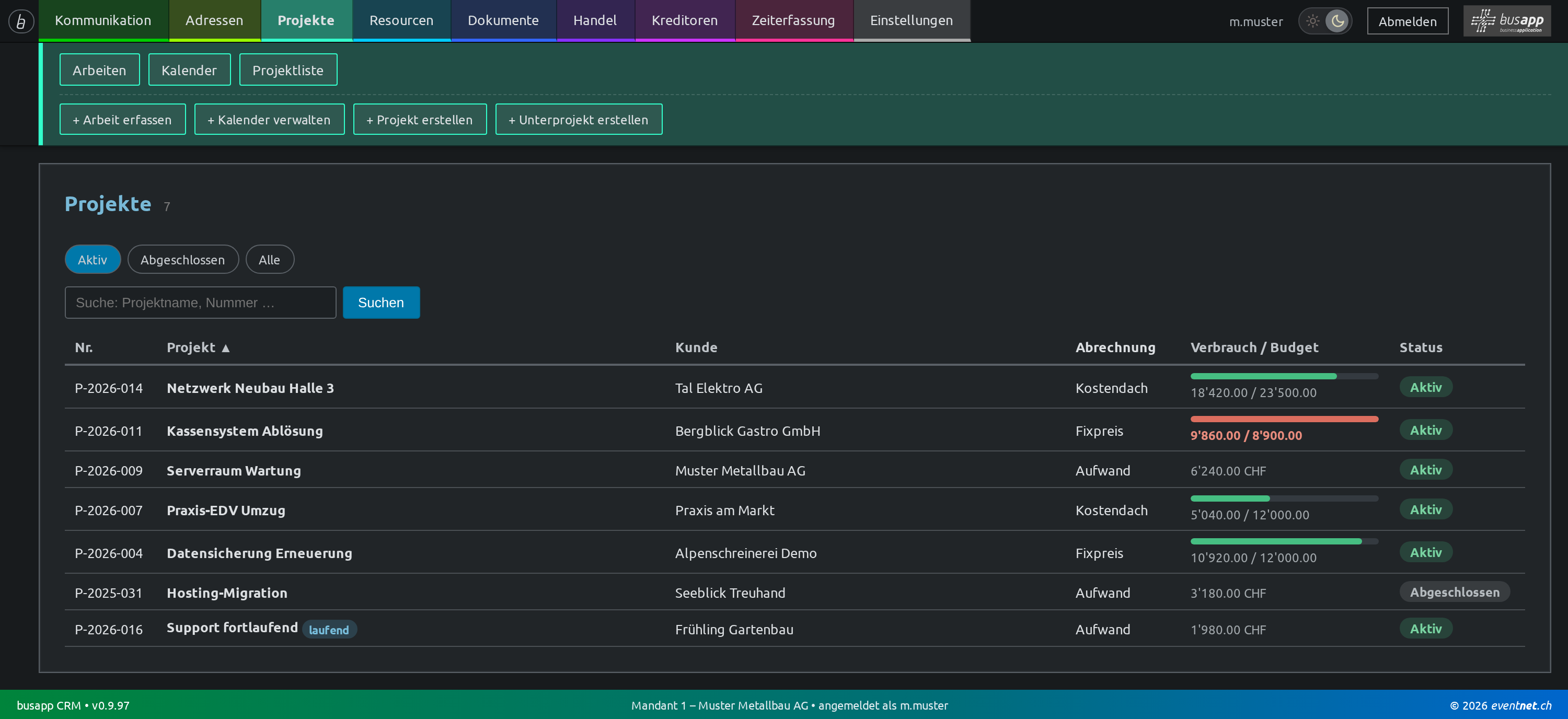Click the Suchen button

[381, 303]
